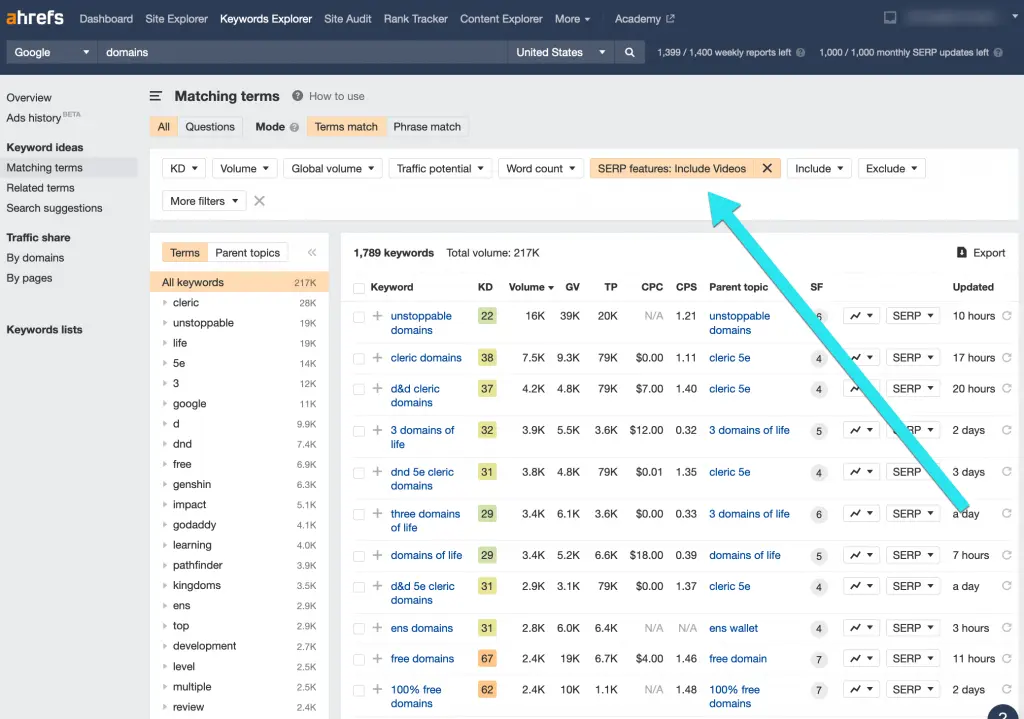Screen dimensions: 1024x719
Task: Click the Export button
Action: coord(981,252)
